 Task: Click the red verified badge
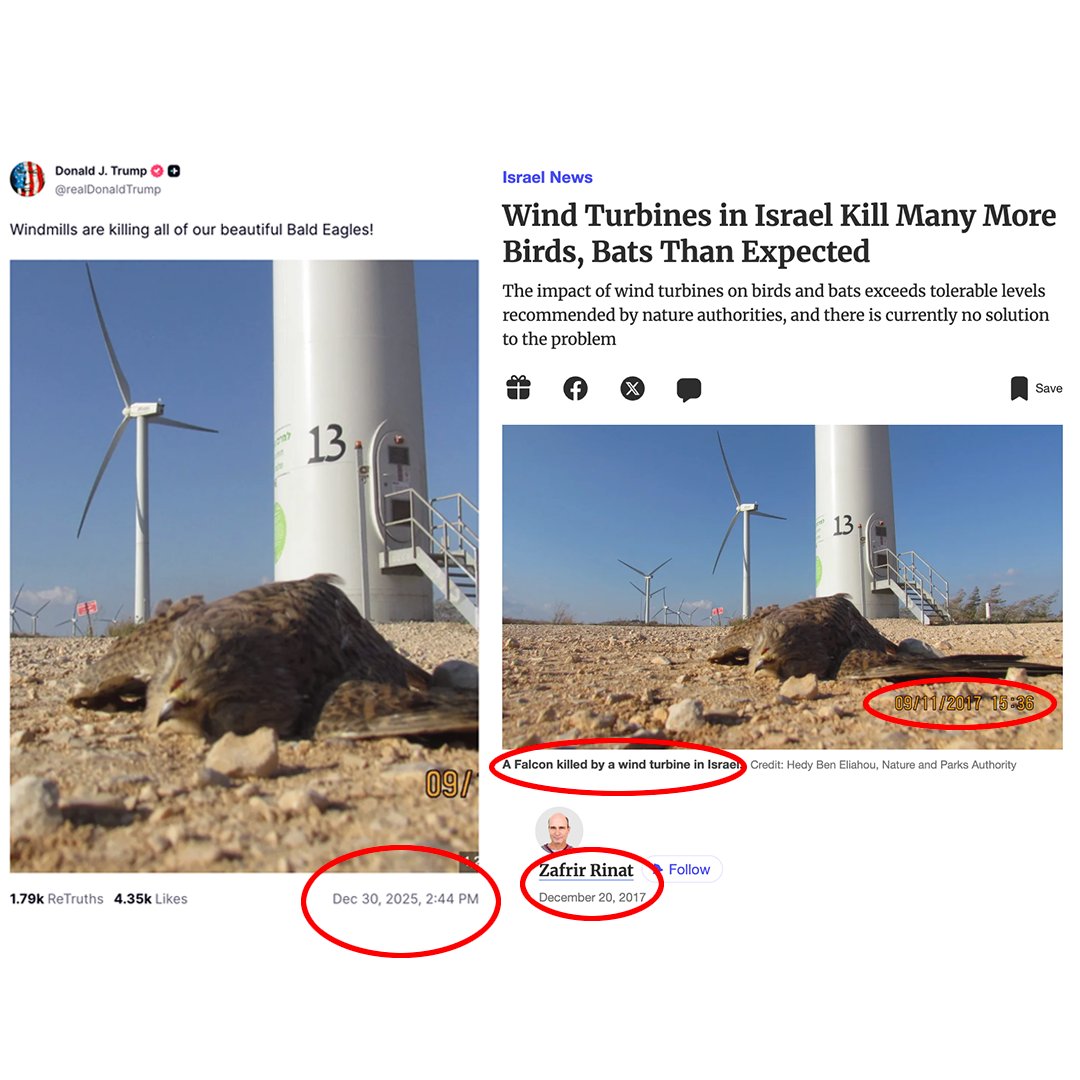pos(157,171)
